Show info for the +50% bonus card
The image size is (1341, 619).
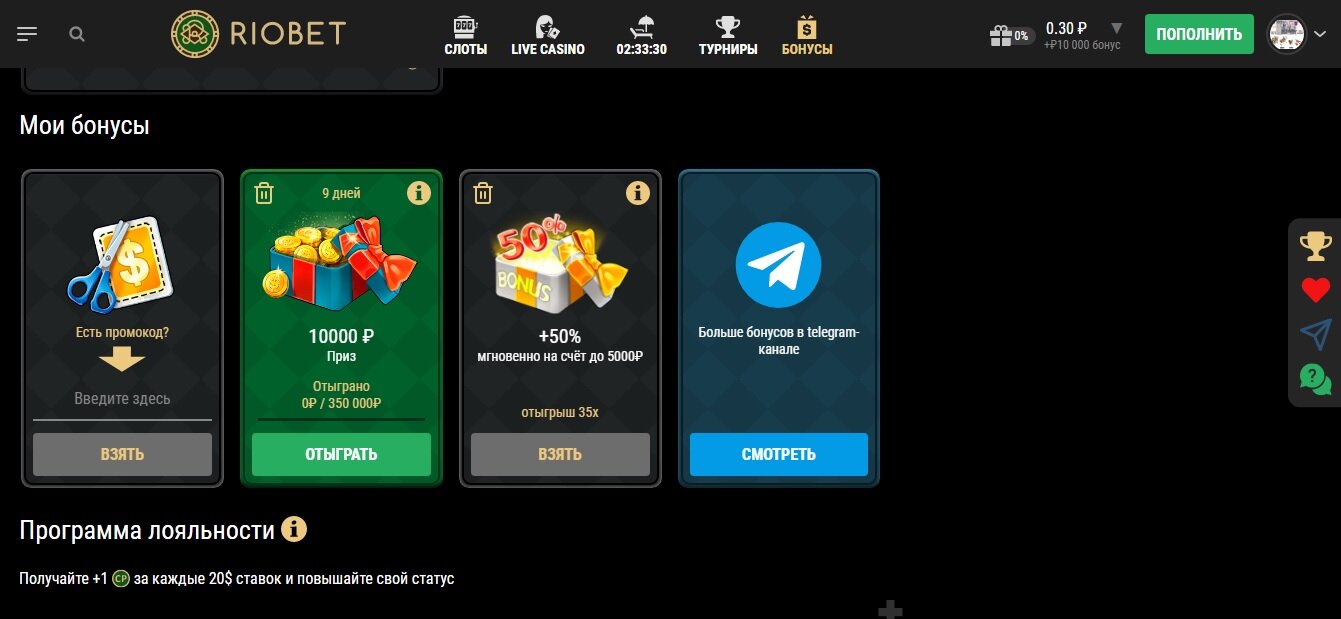click(x=638, y=192)
